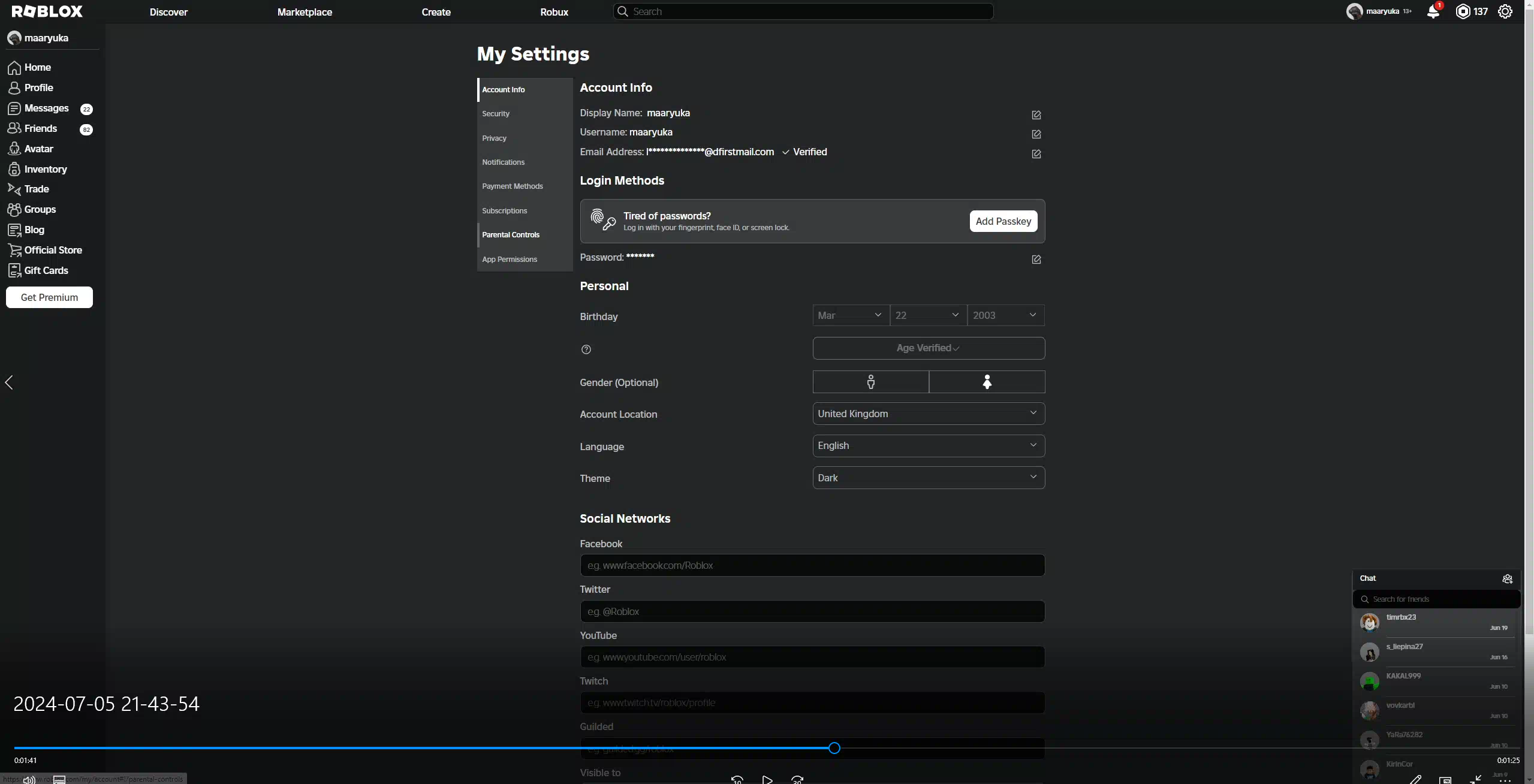The width and height of the screenshot is (1534, 784).
Task: Open the Home page from sidebar
Action: click(x=30, y=67)
